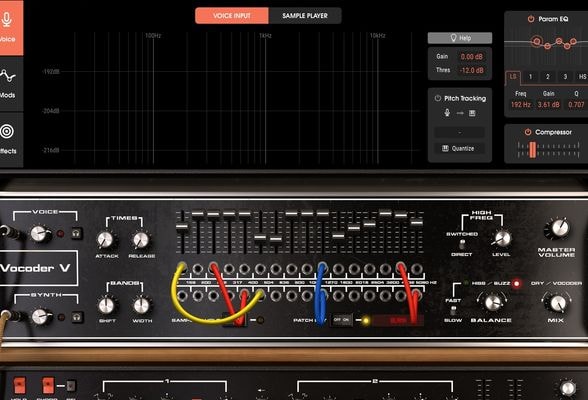
Task: Click the Gain value 0.00 dB
Action: click(x=471, y=57)
